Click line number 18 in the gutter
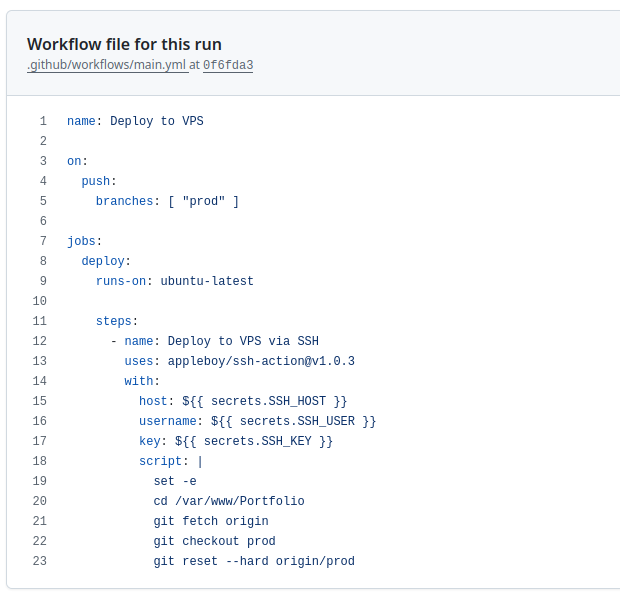The height and width of the screenshot is (596, 620). pyautogui.click(x=40, y=461)
